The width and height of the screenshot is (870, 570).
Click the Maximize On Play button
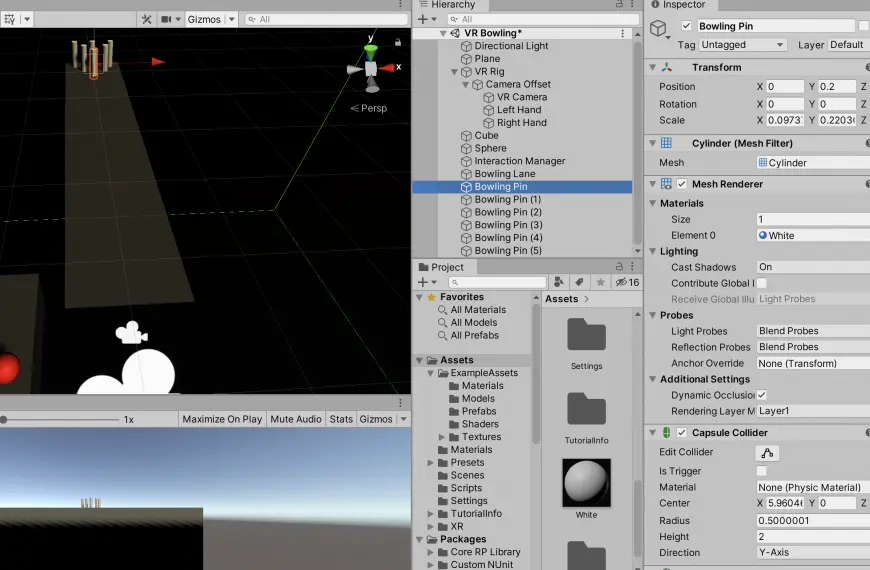222,419
